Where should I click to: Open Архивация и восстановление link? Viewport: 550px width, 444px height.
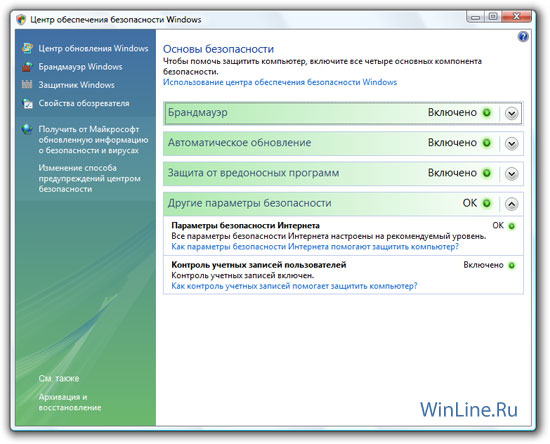point(70,402)
